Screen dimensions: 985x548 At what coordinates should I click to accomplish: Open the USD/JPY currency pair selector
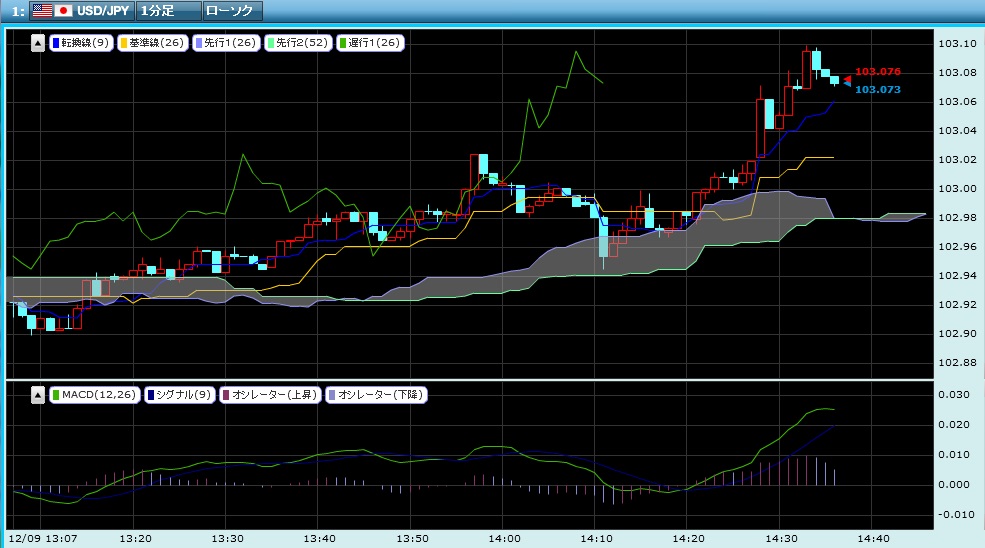[x=82, y=11]
